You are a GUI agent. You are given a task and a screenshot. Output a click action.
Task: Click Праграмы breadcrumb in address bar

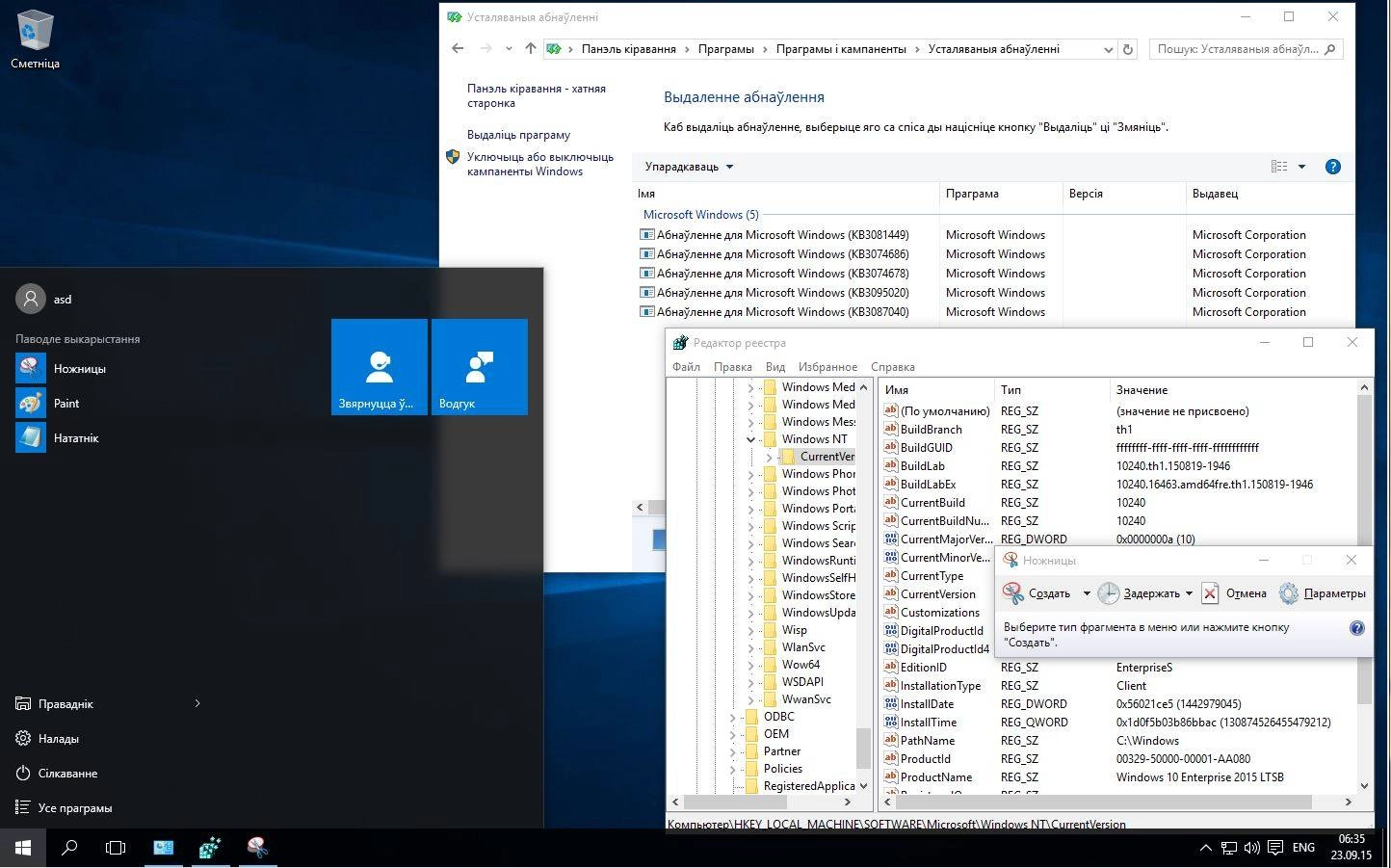click(726, 49)
